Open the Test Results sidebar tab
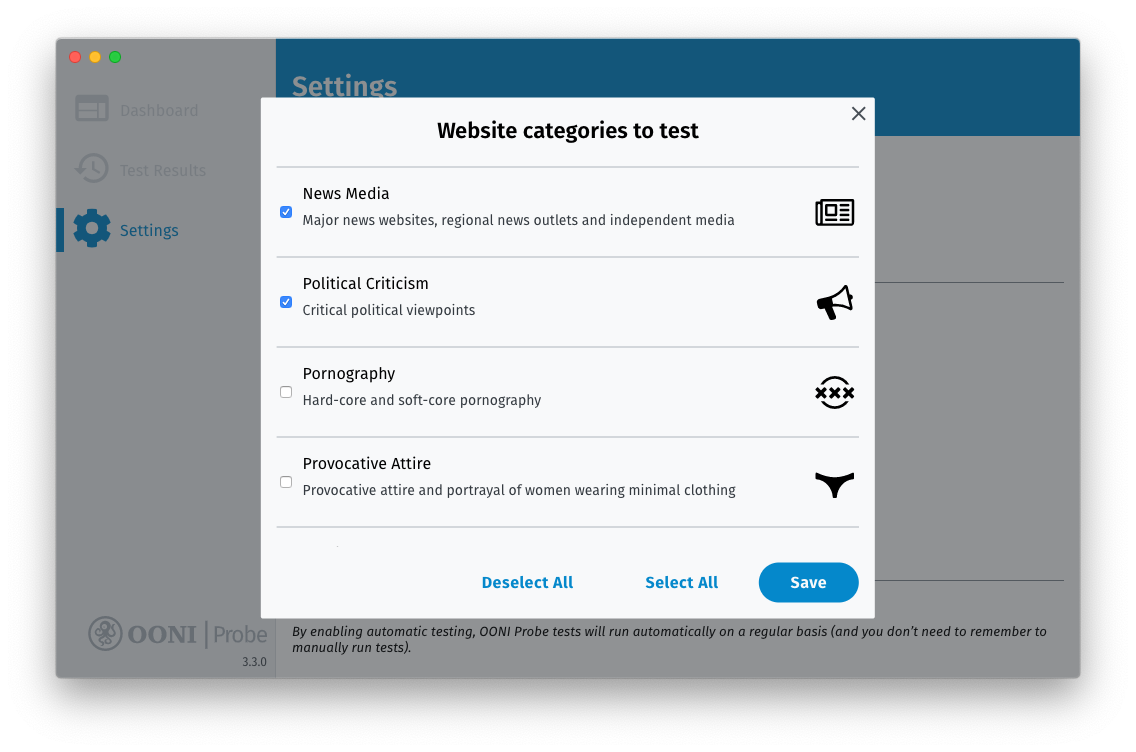Image resolution: width=1136 pixels, height=752 pixels. pyautogui.click(x=162, y=170)
